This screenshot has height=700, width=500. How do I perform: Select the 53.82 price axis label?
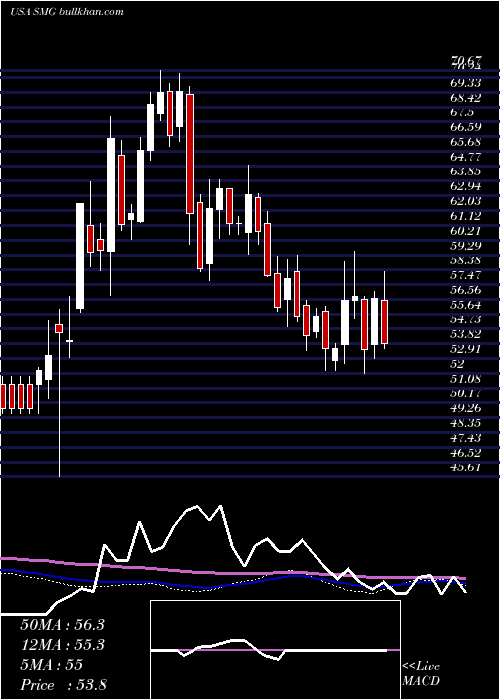[x=466, y=334]
